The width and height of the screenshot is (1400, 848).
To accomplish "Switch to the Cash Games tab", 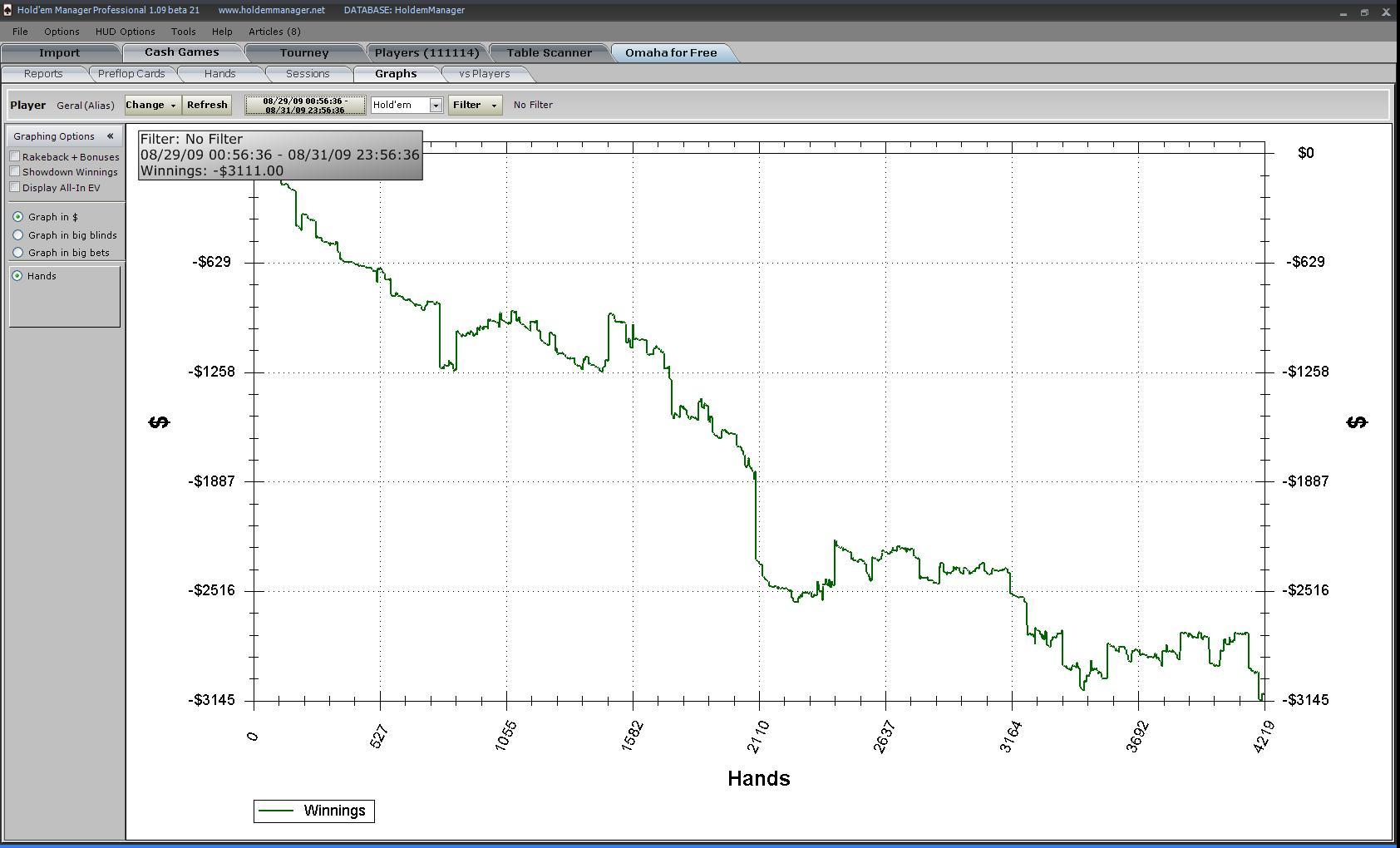I will [x=182, y=52].
